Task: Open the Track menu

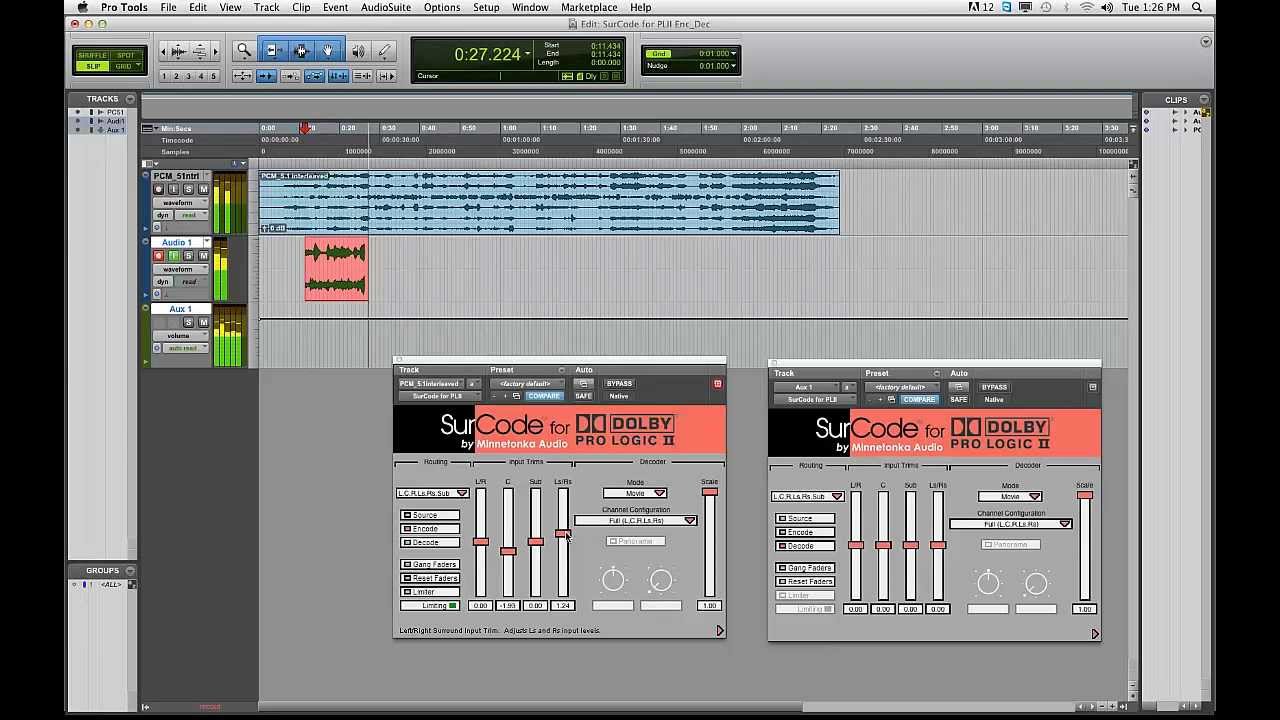Action: [267, 7]
